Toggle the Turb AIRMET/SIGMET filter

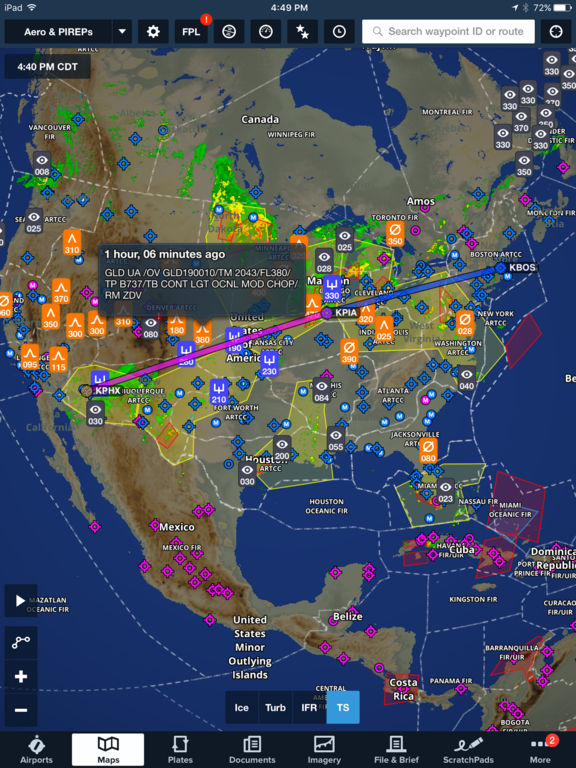point(275,707)
